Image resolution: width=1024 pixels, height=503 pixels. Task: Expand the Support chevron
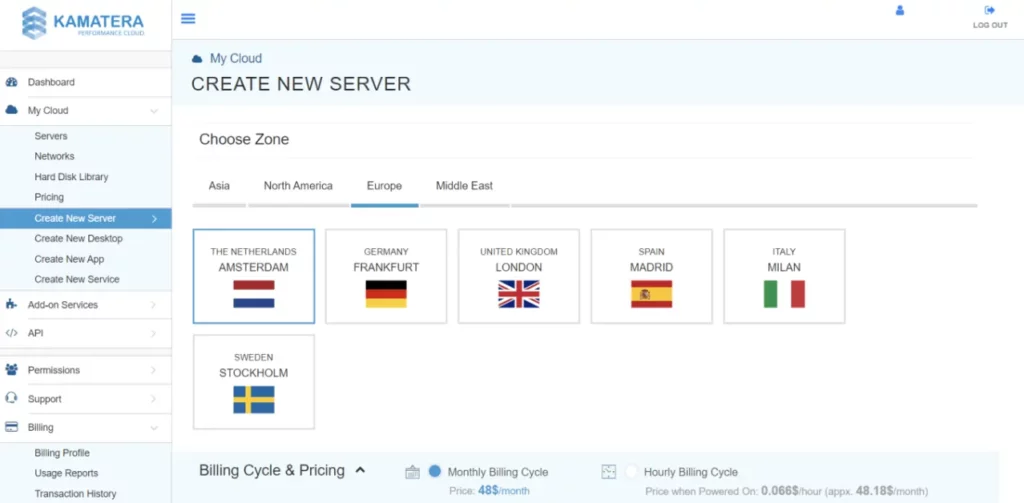[153, 398]
